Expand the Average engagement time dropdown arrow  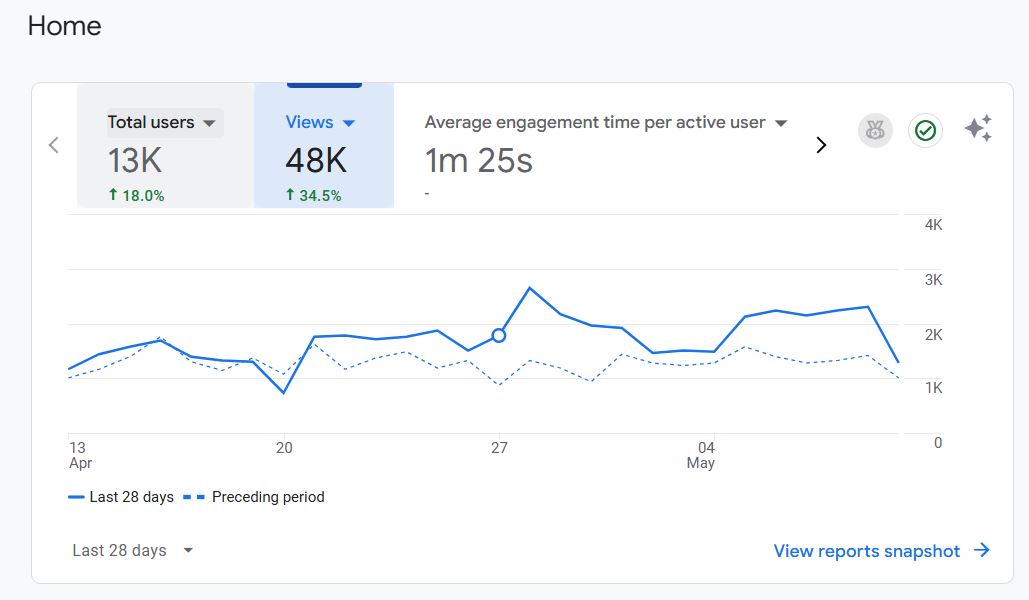coord(781,123)
